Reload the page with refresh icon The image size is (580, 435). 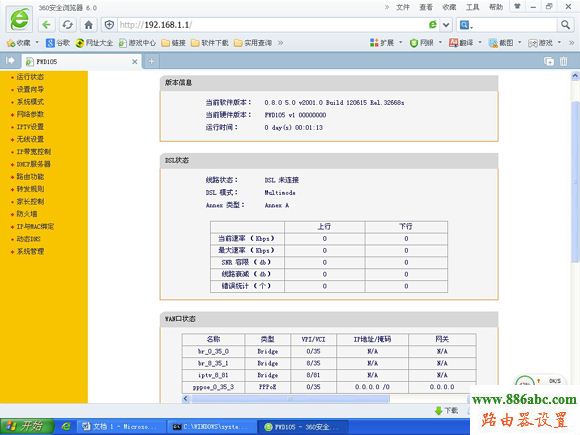click(67, 25)
